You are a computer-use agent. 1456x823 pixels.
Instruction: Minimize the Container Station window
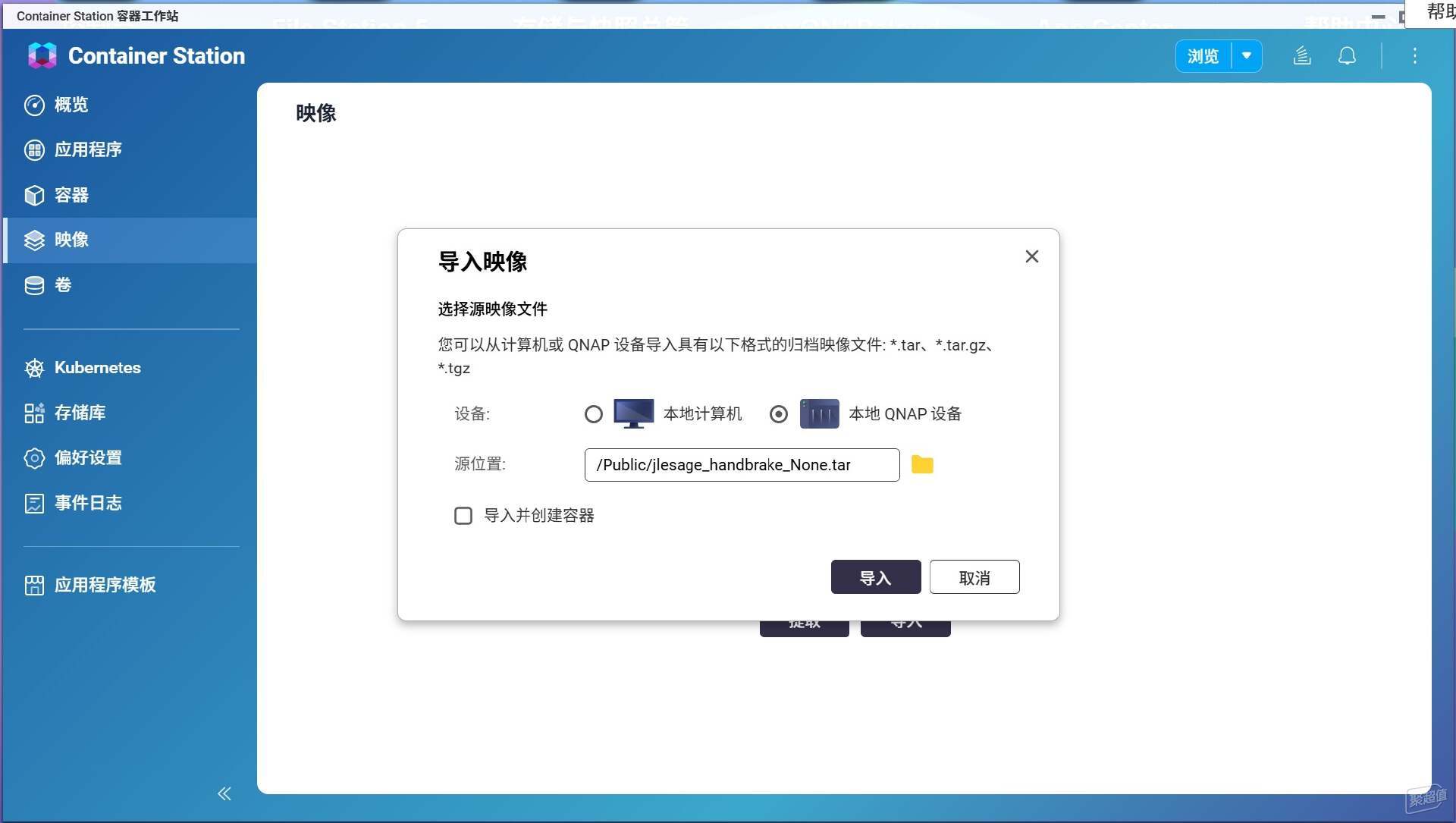pos(1379,16)
